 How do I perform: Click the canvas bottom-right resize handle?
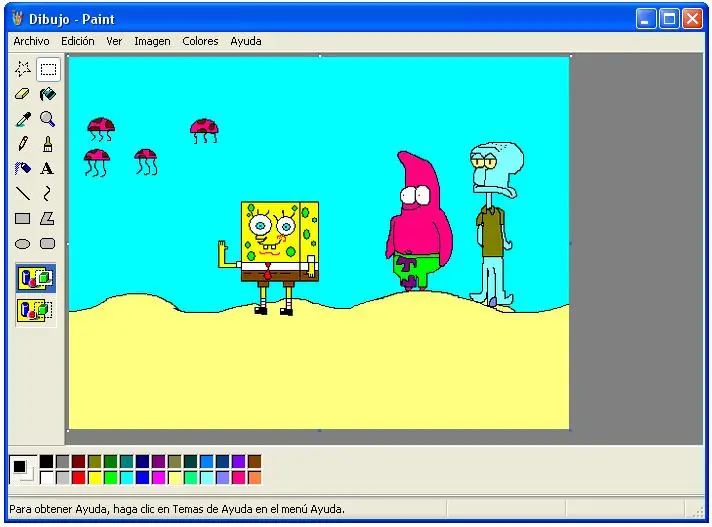click(571, 430)
